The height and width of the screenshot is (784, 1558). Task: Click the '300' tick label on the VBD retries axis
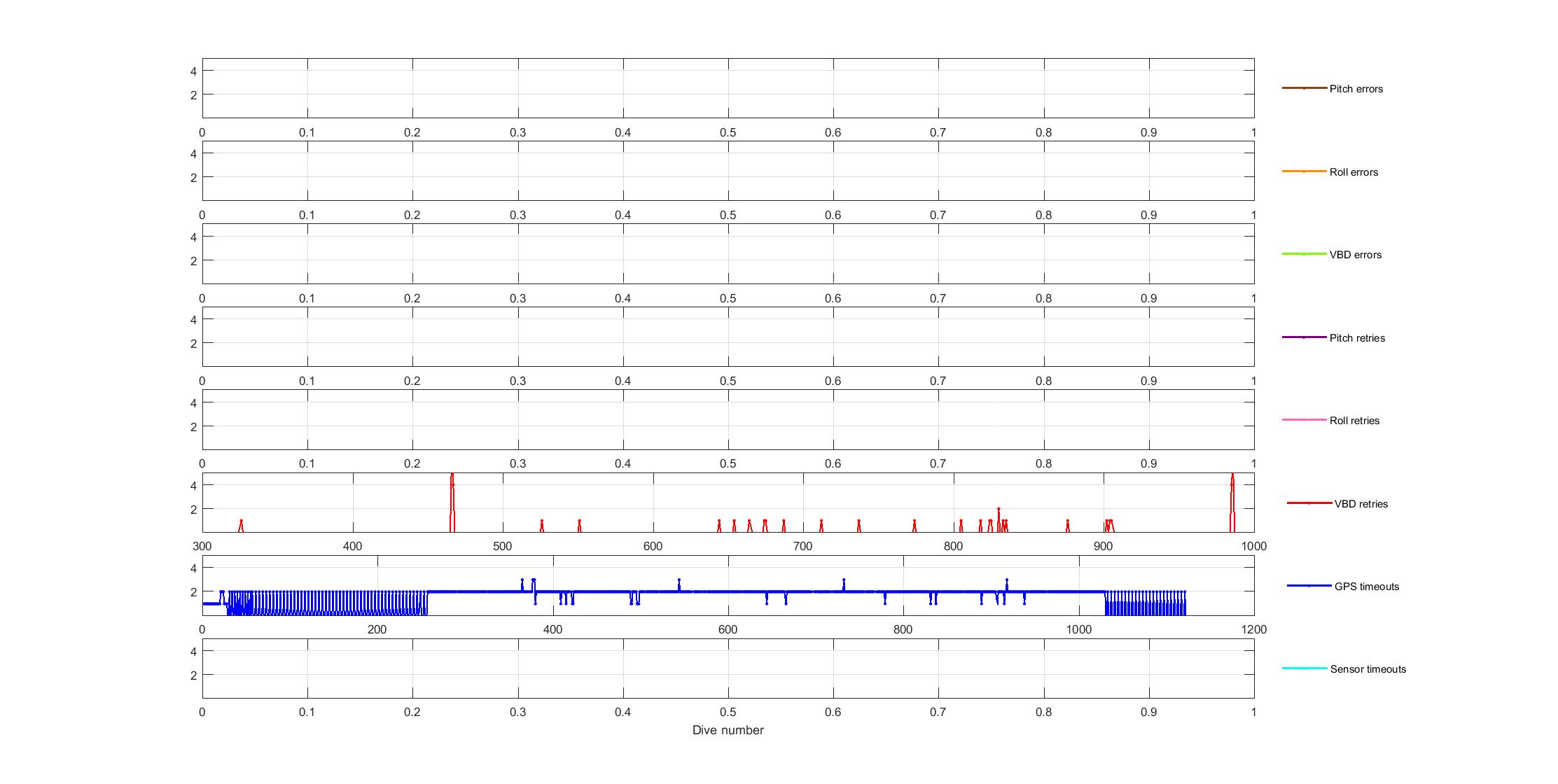coord(202,546)
